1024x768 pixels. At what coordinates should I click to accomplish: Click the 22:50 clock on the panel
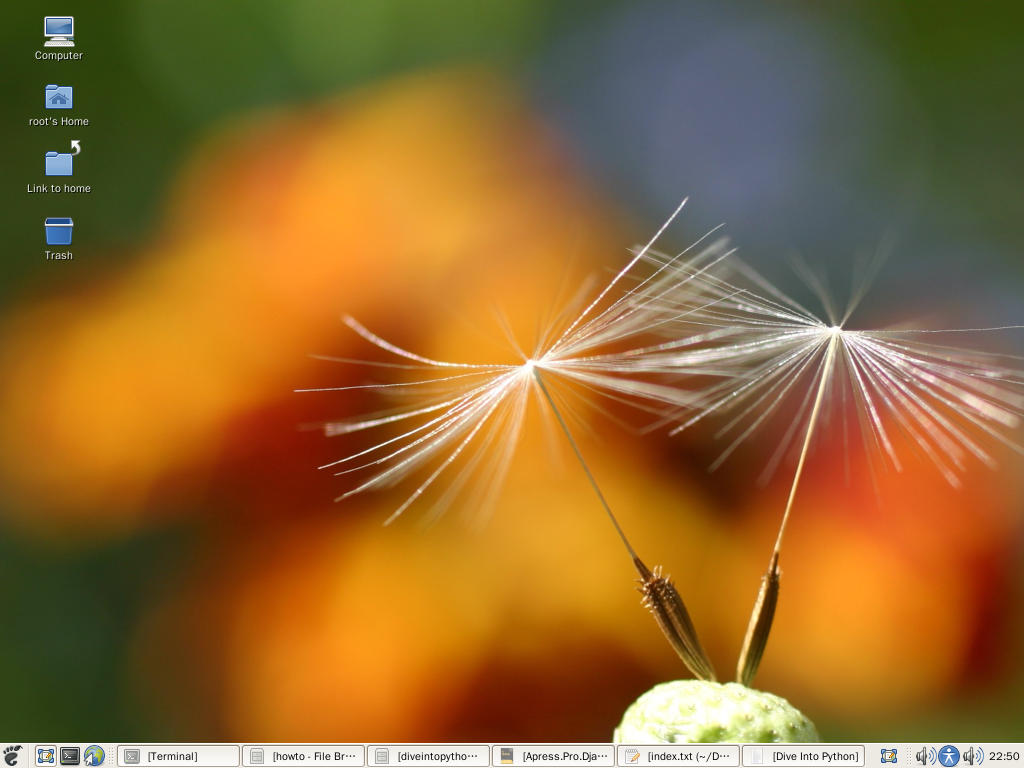[x=1004, y=756]
